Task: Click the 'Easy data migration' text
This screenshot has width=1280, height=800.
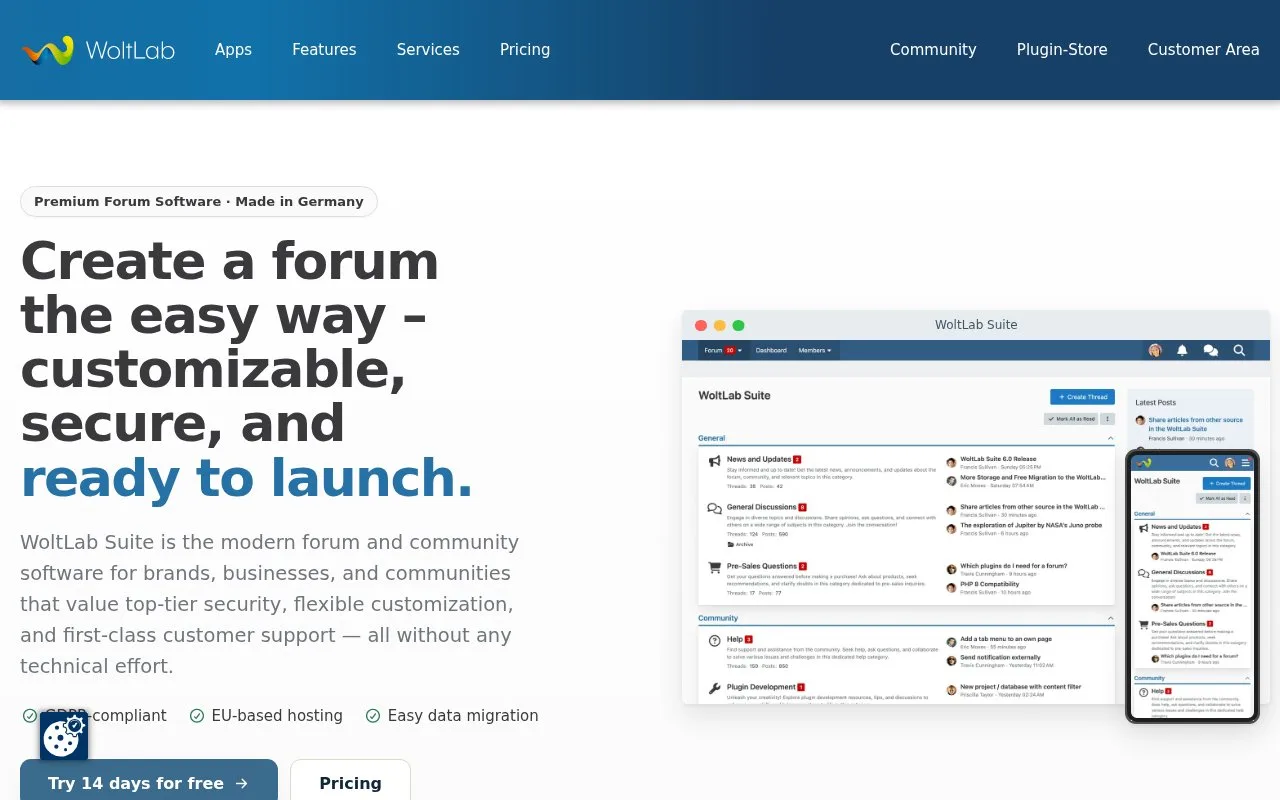Action: [463, 716]
